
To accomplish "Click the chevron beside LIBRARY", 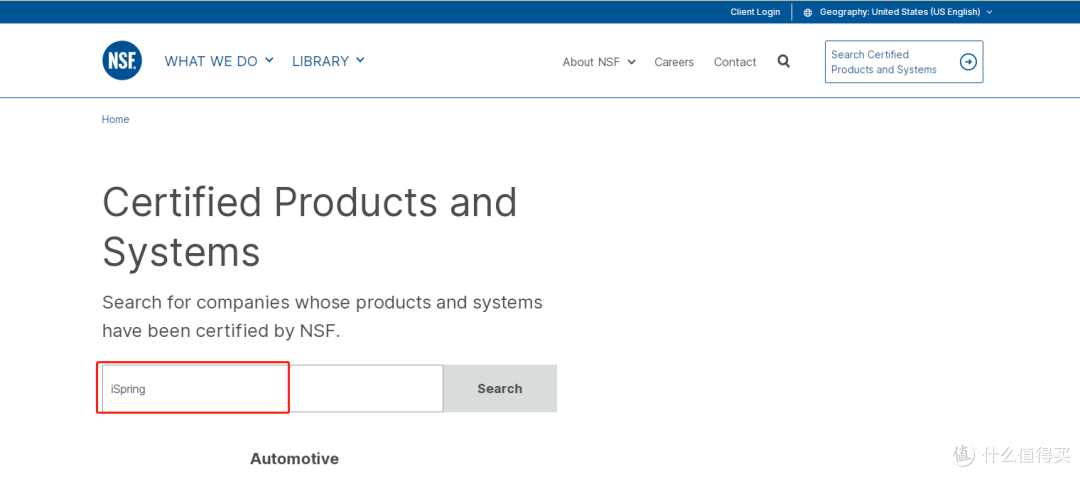I will click(360, 61).
